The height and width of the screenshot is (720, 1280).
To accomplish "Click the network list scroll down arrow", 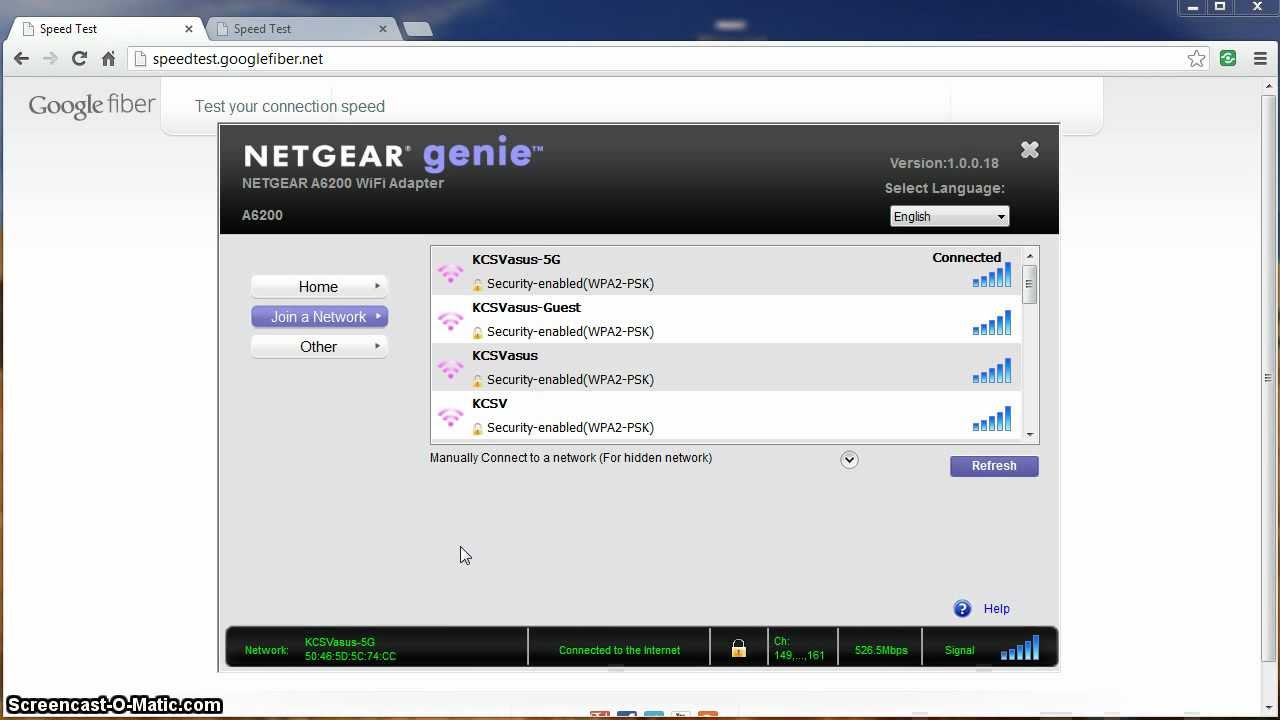I will (1030, 434).
